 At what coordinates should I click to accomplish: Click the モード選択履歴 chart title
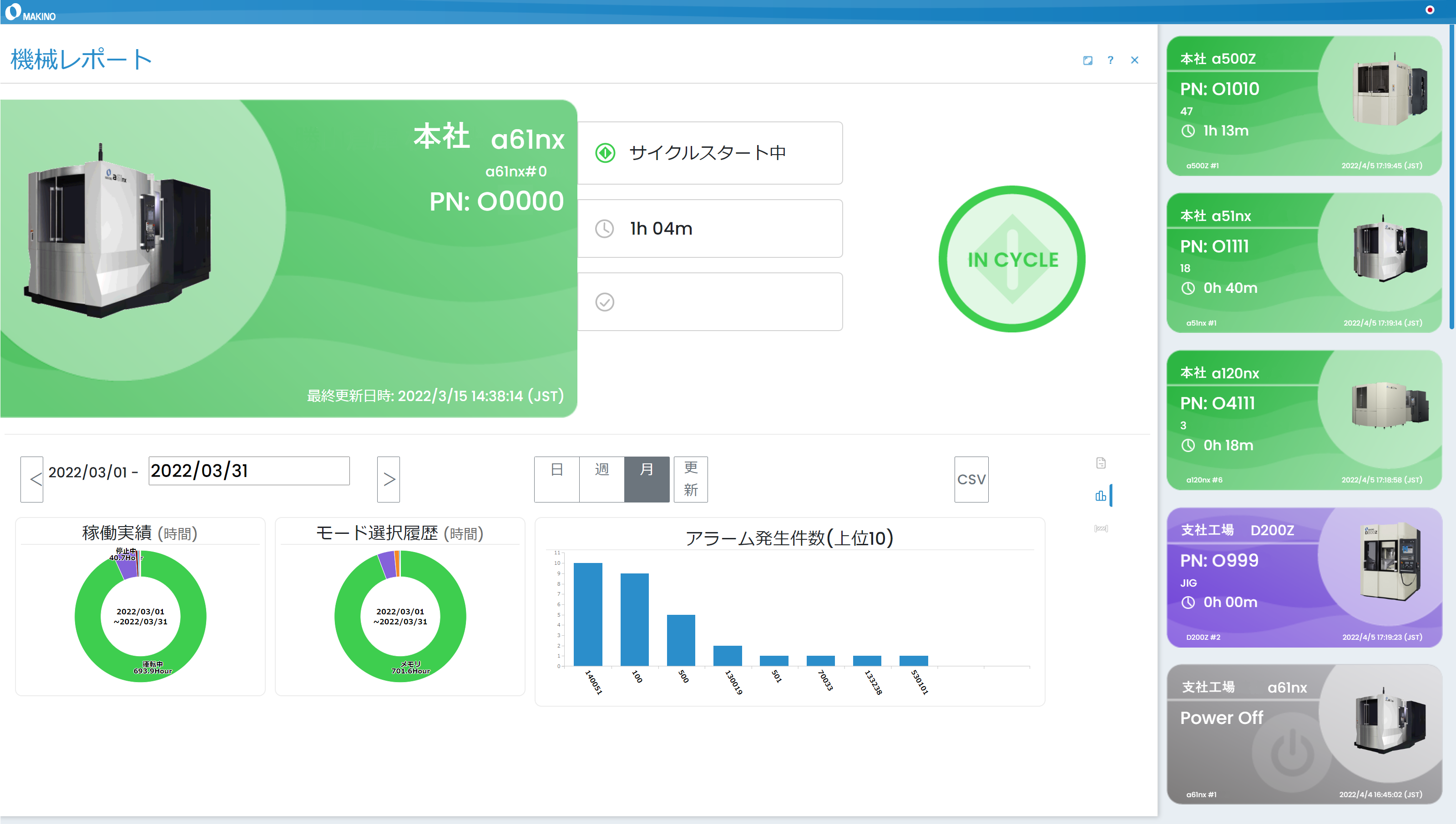tap(399, 533)
